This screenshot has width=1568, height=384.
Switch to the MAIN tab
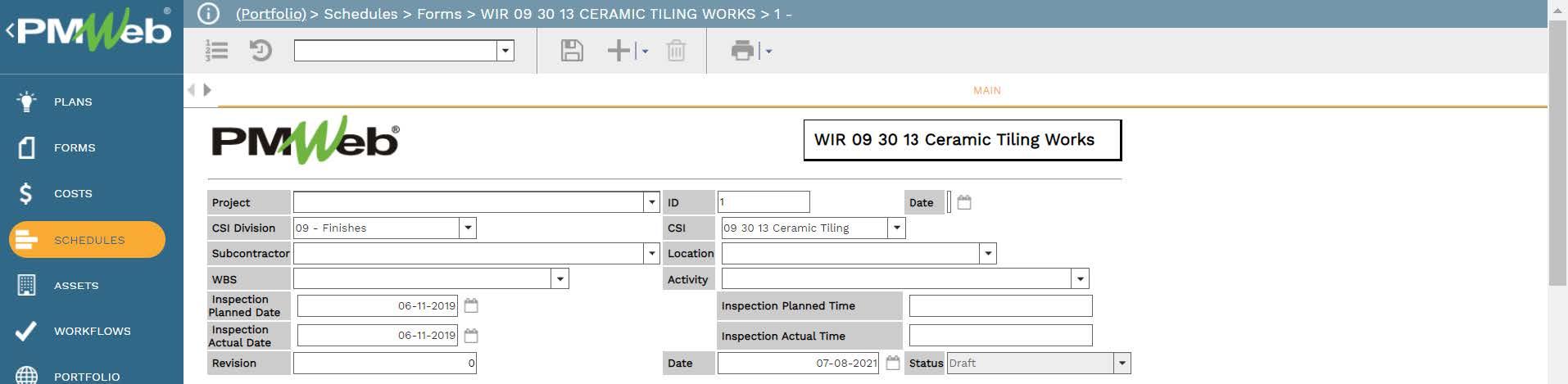(987, 90)
